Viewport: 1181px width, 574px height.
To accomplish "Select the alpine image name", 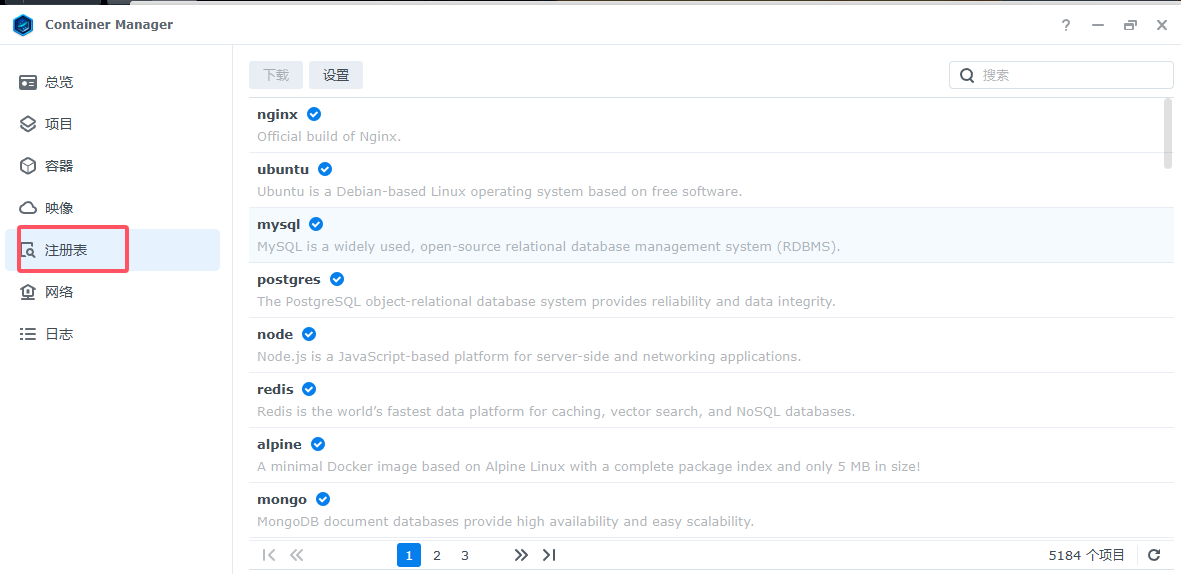I will click(279, 444).
